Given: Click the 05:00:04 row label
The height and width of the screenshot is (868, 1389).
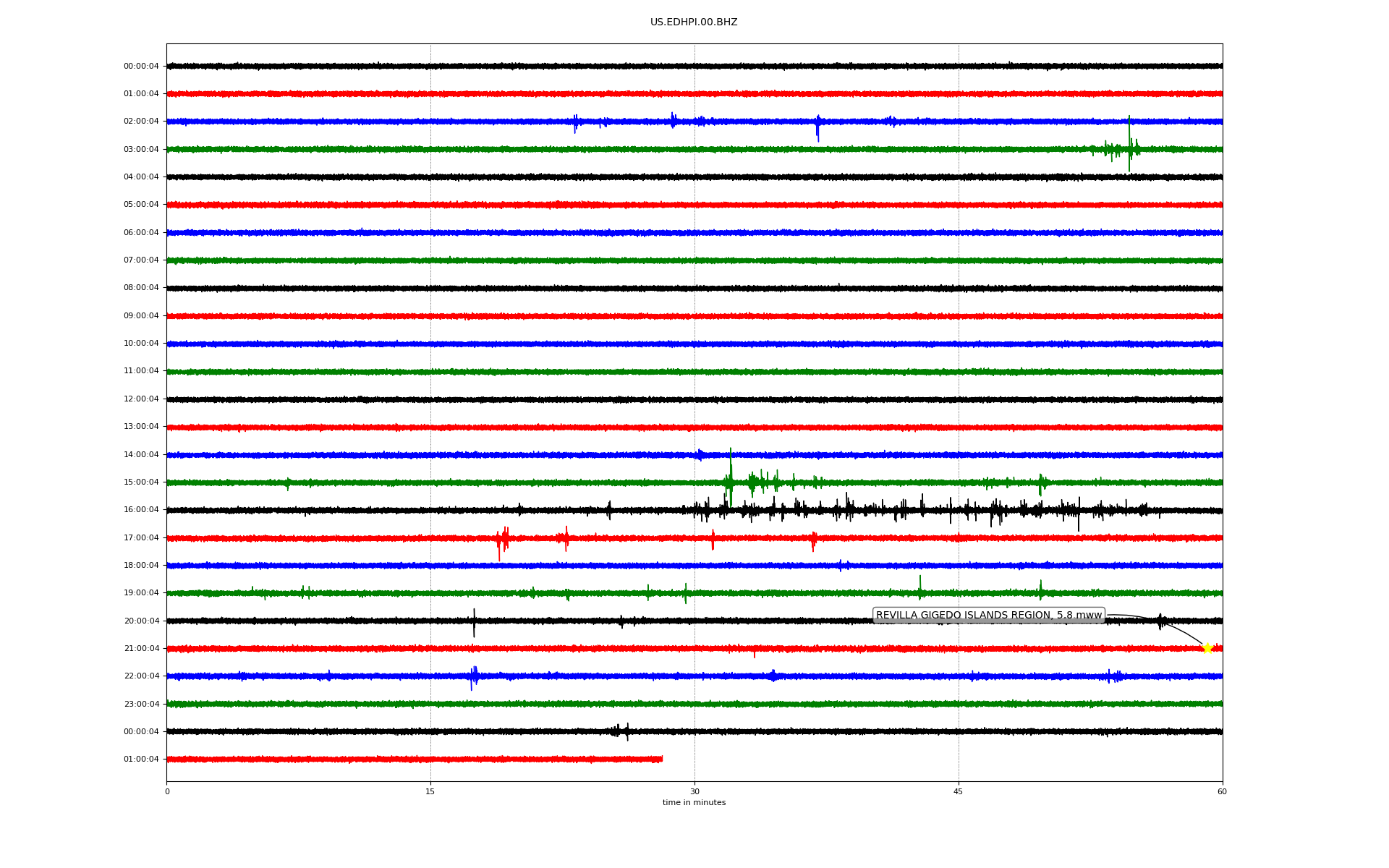Looking at the screenshot, I should [141, 205].
